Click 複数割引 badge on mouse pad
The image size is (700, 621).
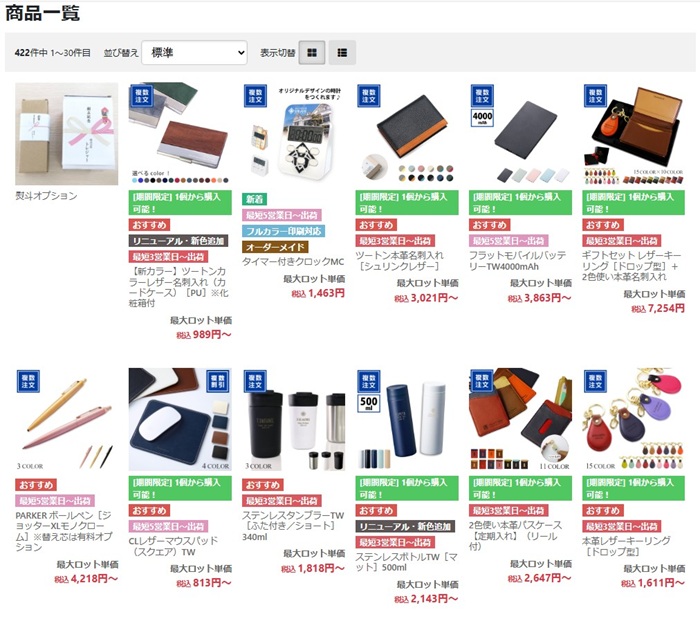coord(218,381)
